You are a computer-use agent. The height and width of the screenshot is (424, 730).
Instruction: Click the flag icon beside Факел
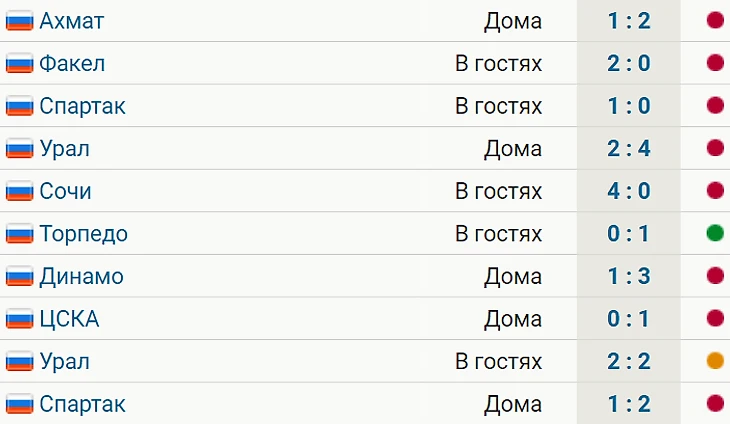point(20,64)
